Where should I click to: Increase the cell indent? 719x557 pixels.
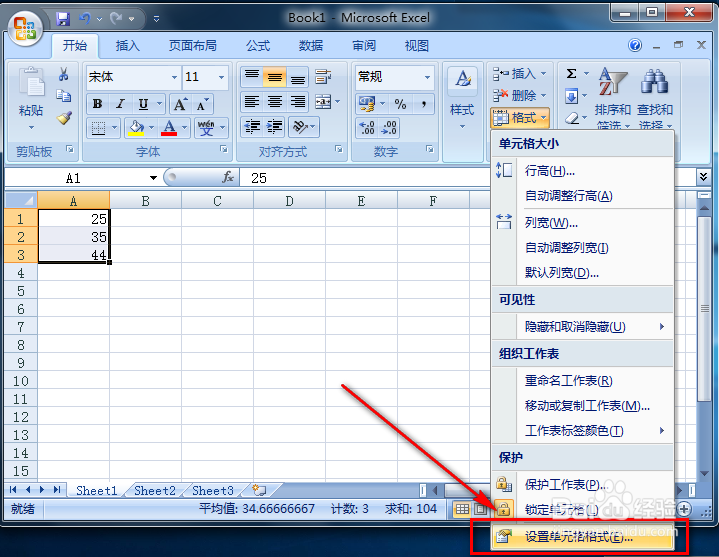[x=274, y=127]
